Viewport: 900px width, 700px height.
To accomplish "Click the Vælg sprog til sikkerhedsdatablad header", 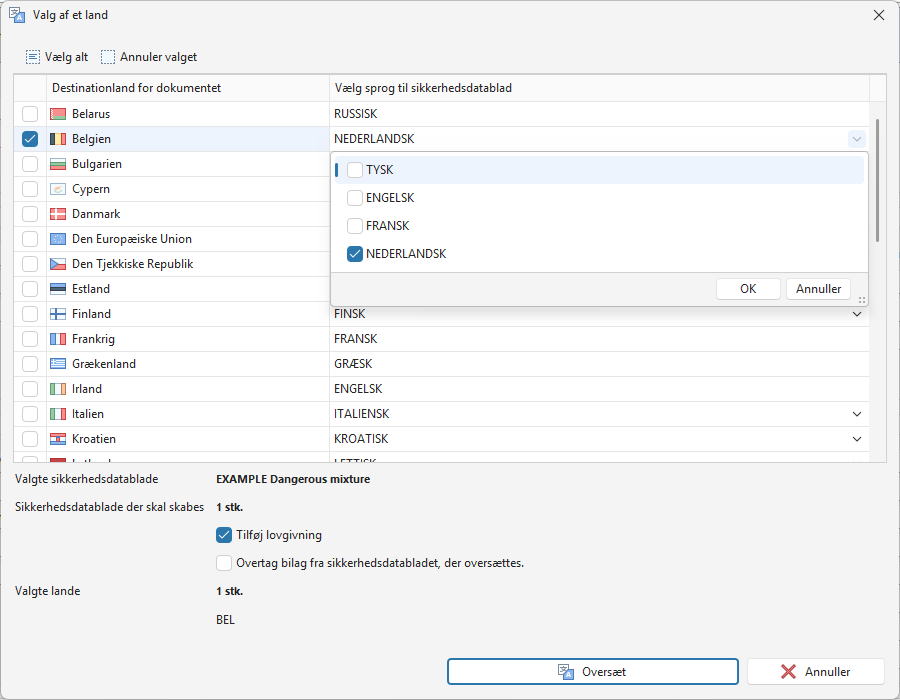I will (599, 88).
